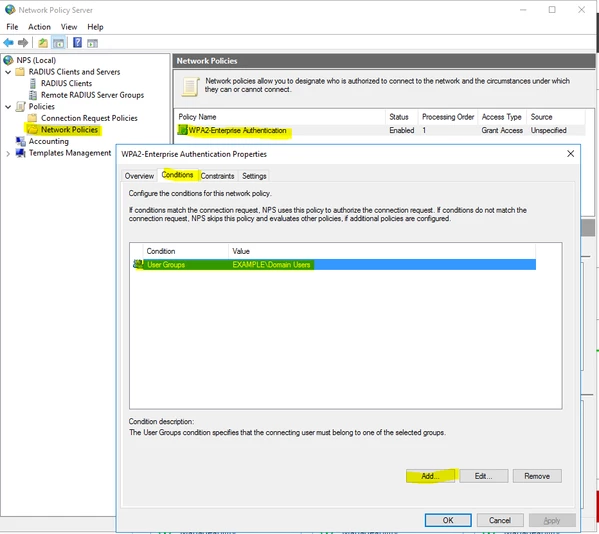Switch to the Constraints tab
Screen dimensions: 599x534
(x=217, y=176)
